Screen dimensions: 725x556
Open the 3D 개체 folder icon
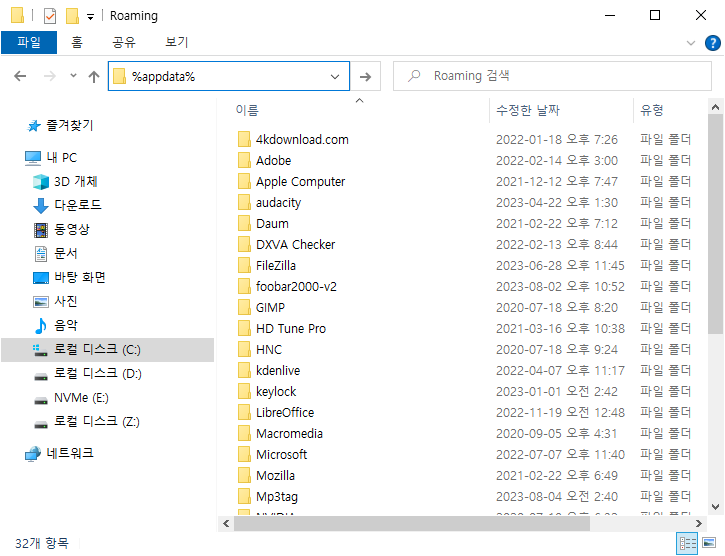pyautogui.click(x=41, y=182)
